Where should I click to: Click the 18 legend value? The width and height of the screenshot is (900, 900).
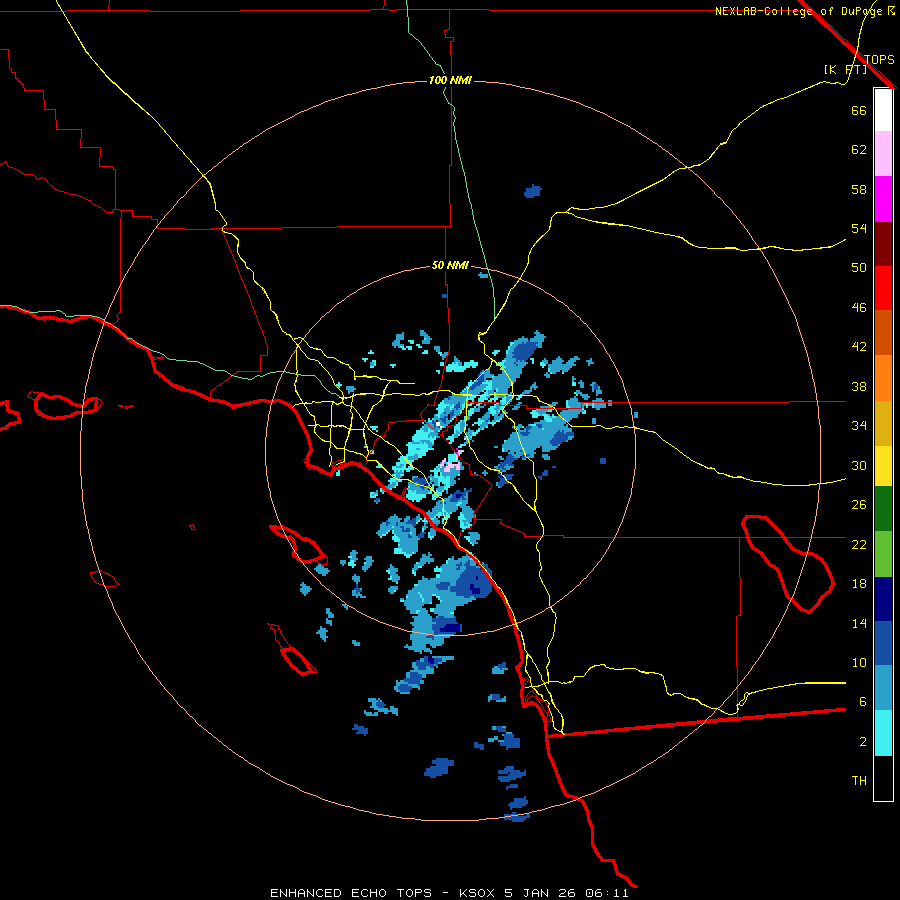tap(859, 584)
